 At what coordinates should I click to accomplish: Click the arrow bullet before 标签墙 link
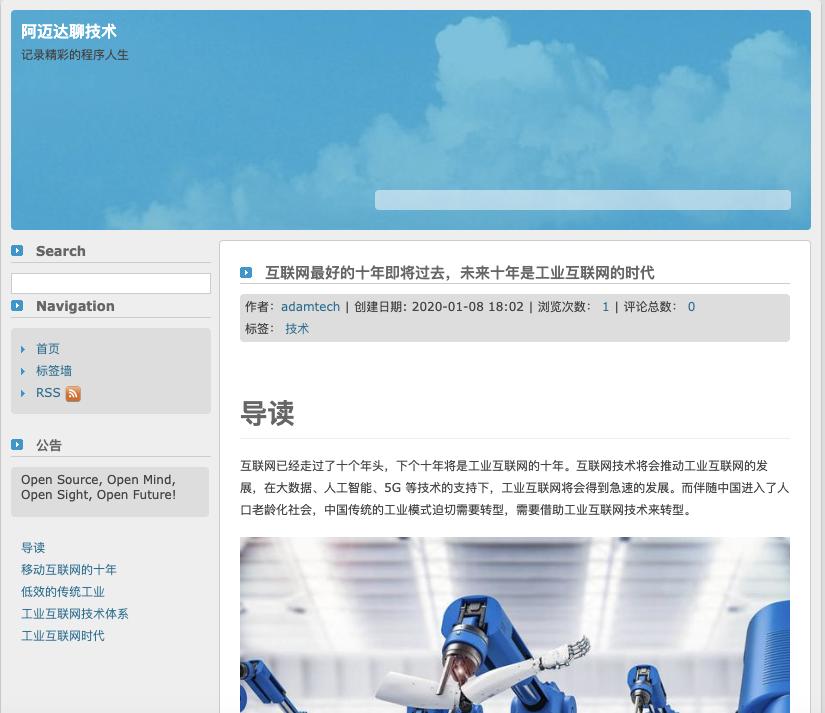[25, 371]
